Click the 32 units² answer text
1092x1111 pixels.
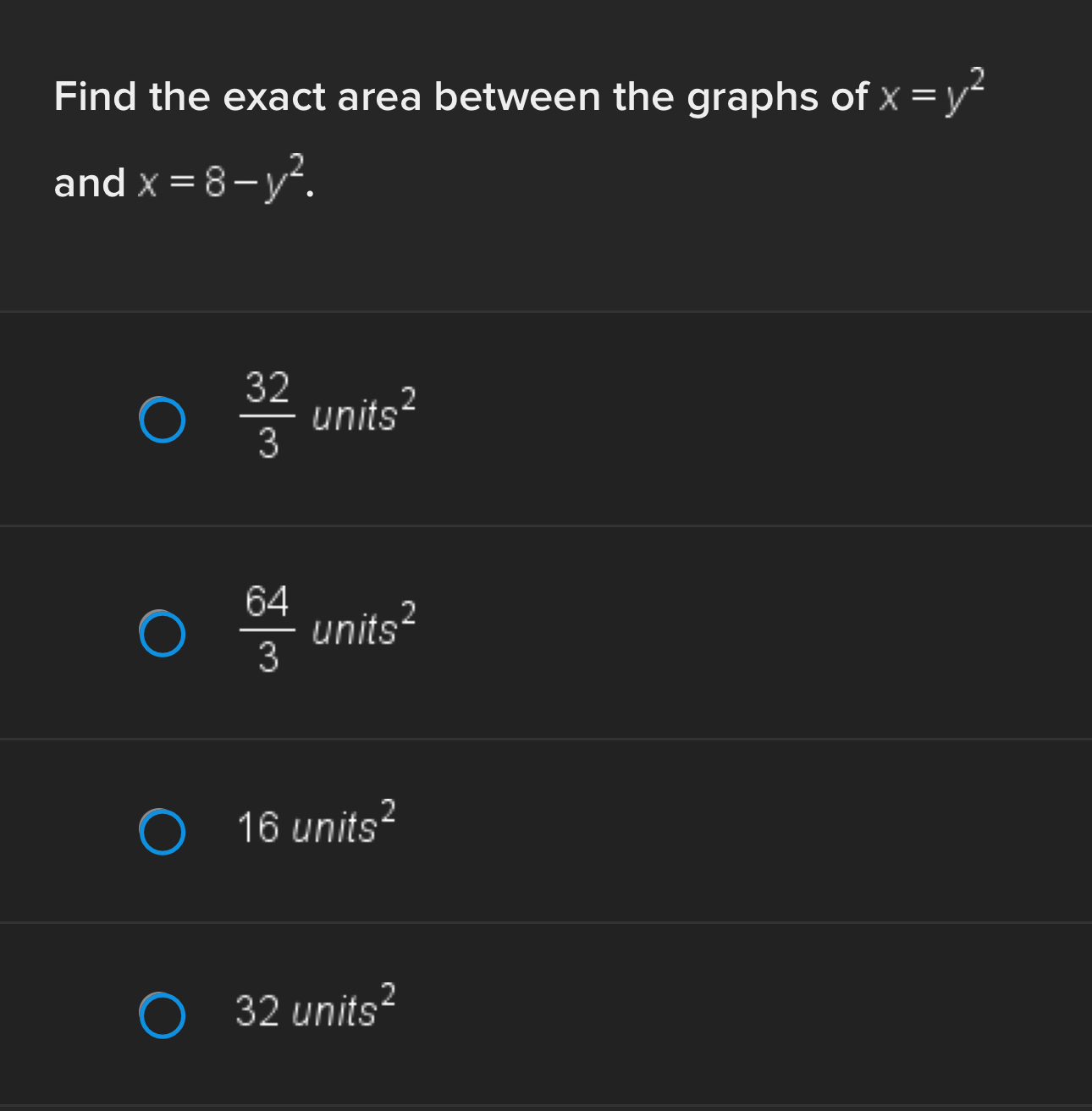click(x=312, y=1009)
